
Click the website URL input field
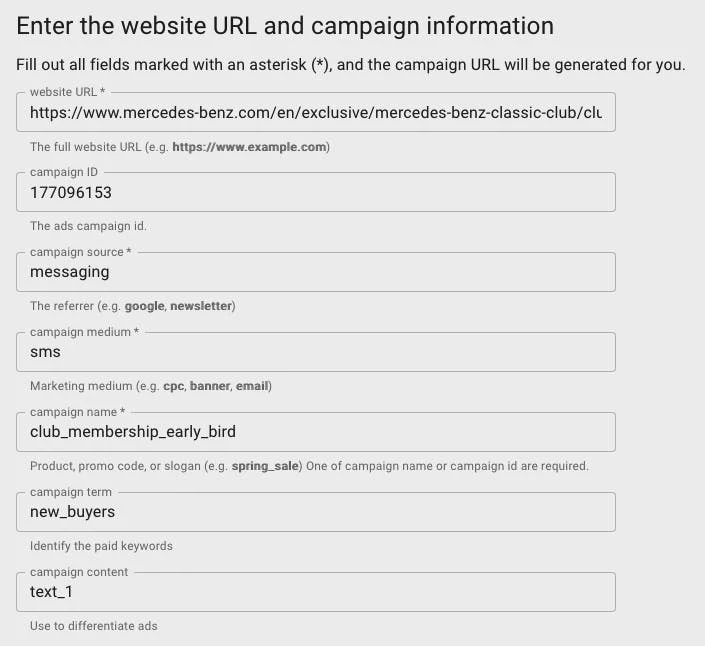coord(315,113)
